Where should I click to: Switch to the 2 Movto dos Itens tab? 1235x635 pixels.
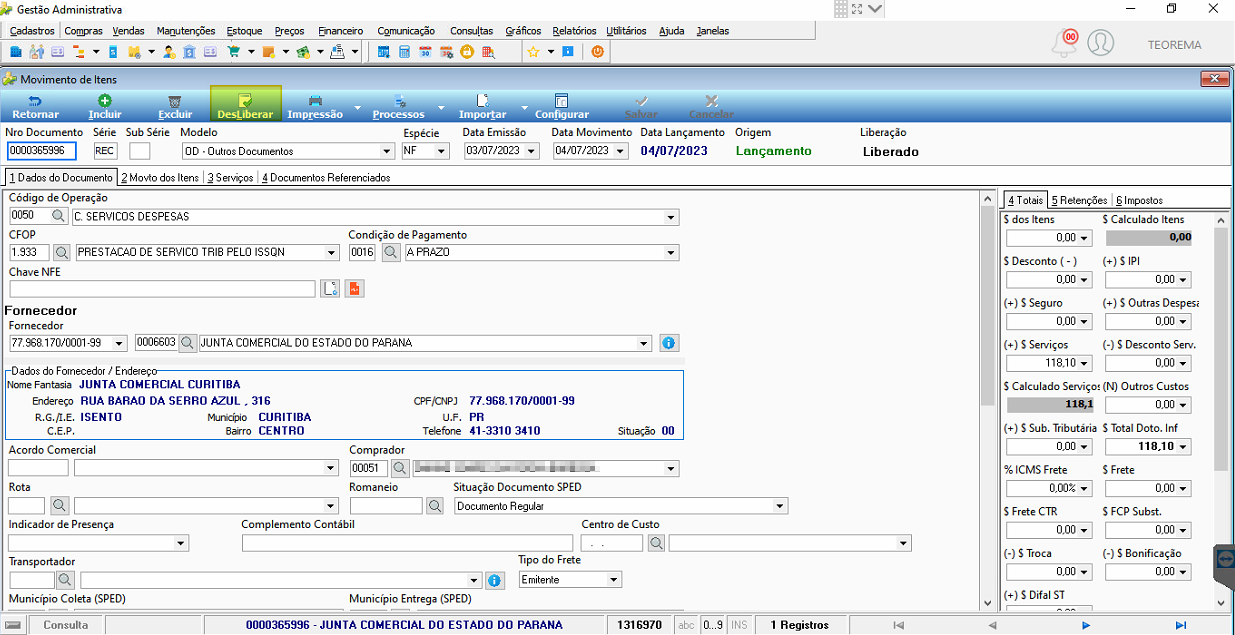[160, 178]
